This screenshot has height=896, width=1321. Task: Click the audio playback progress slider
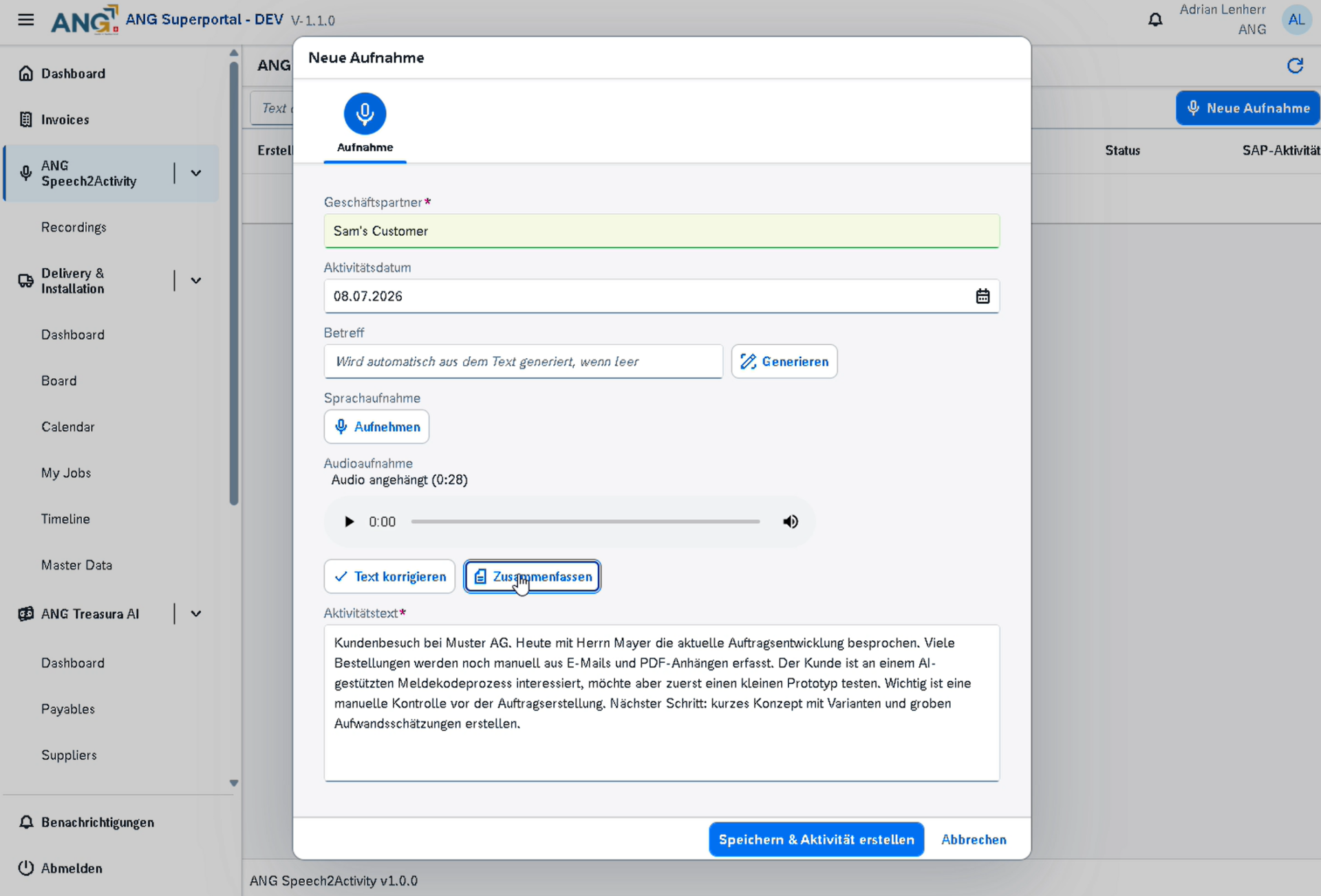[586, 521]
